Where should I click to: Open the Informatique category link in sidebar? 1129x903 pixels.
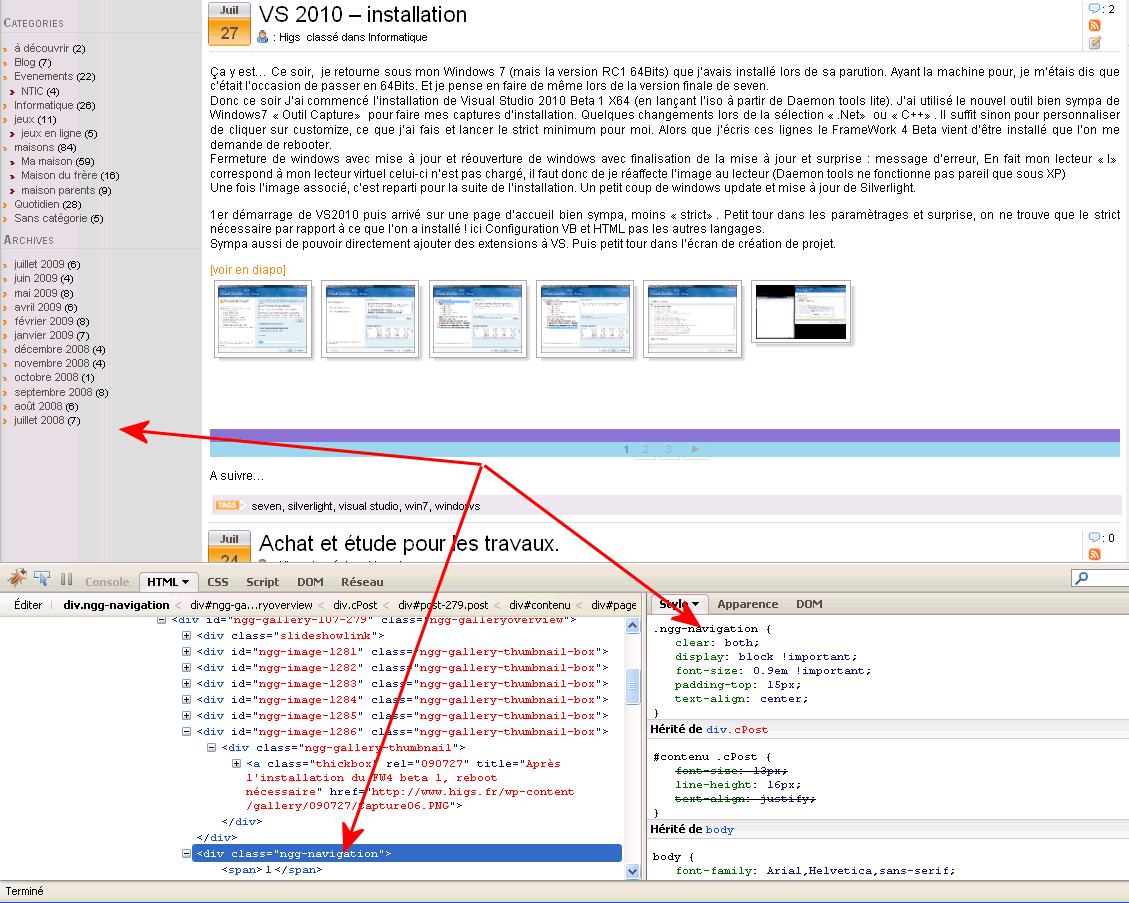pos(43,105)
